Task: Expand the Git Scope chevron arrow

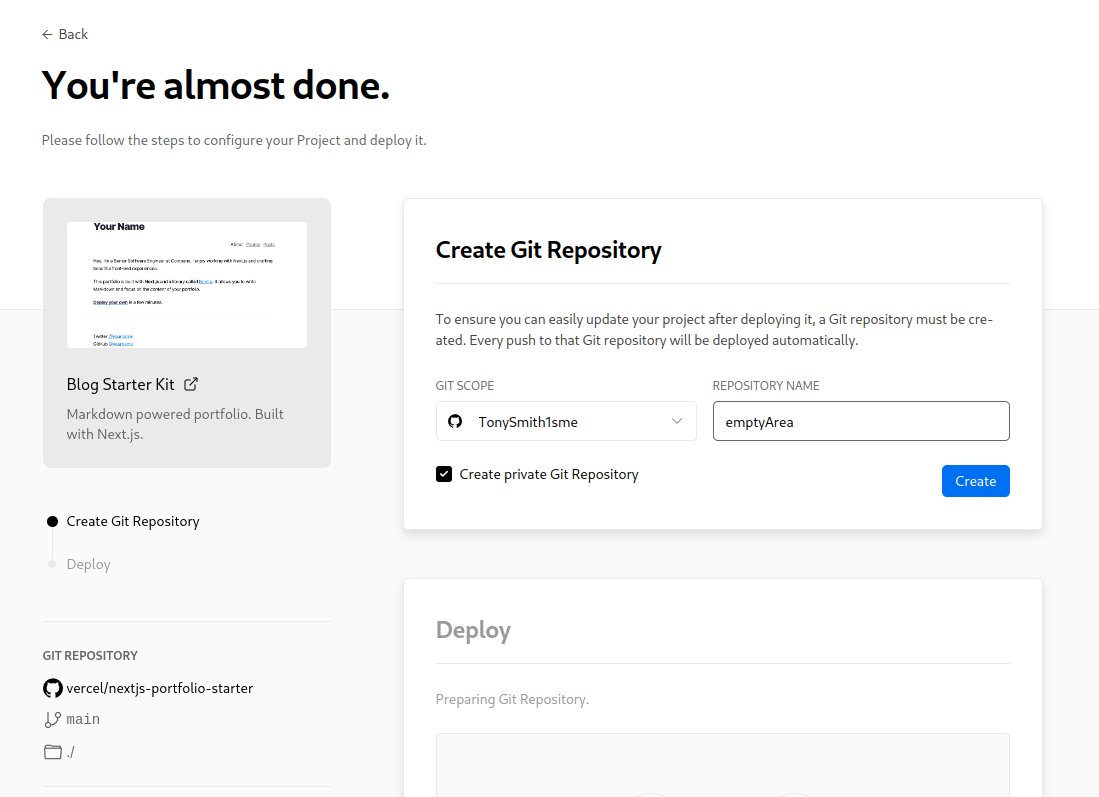Action: [677, 421]
